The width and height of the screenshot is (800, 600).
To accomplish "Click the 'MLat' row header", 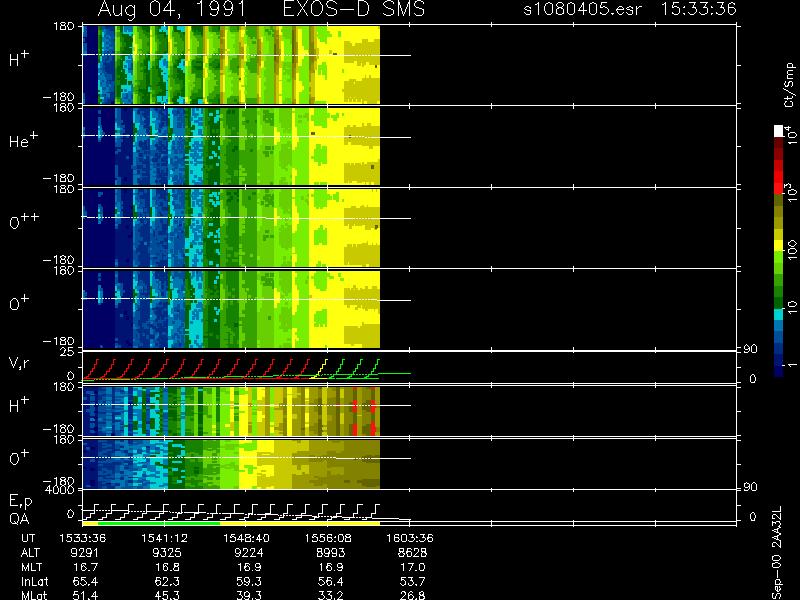I will click(34, 595).
